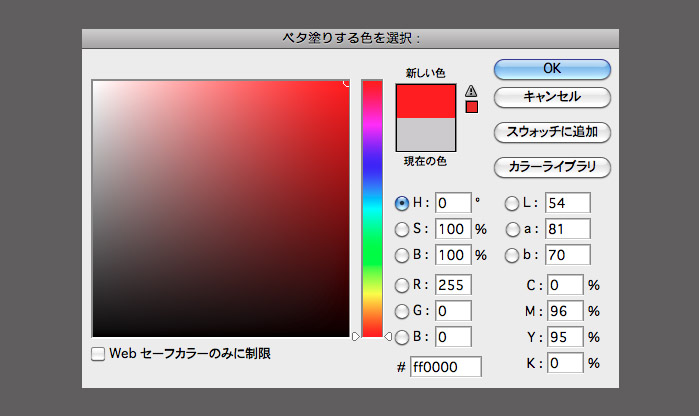699x416 pixels.
Task: Click the vertical hue spectrum slider
Action: (372, 208)
